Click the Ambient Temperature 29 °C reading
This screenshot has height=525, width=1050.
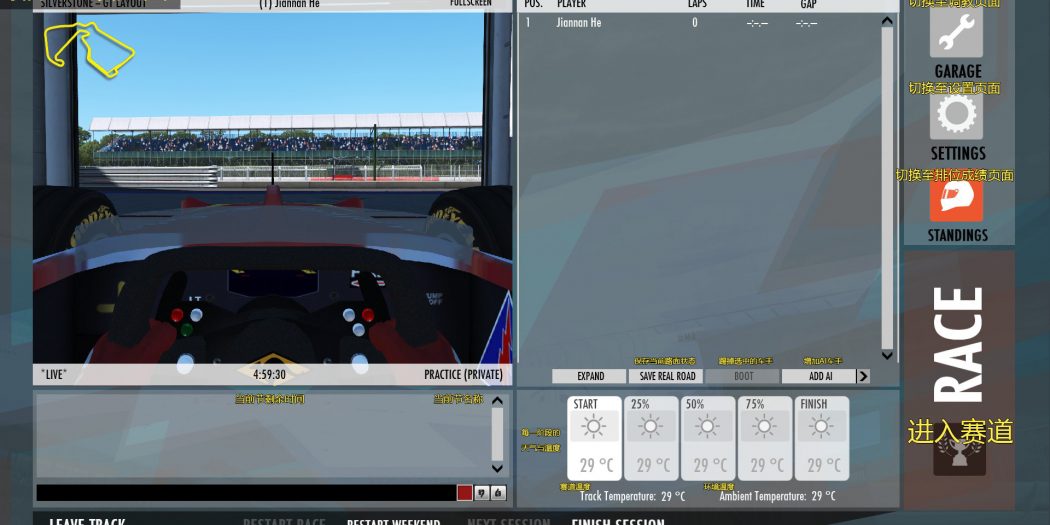[x=777, y=496]
